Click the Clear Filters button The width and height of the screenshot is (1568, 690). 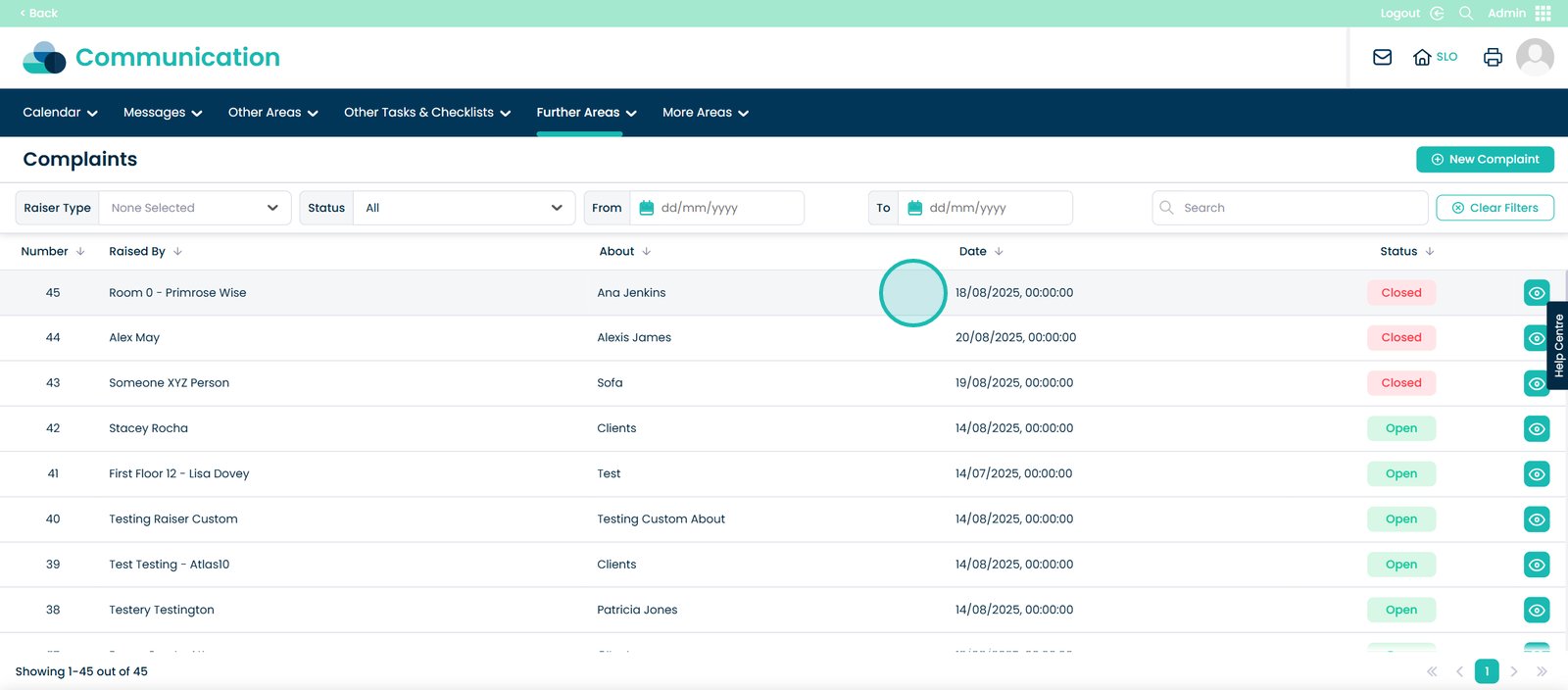[1494, 208]
